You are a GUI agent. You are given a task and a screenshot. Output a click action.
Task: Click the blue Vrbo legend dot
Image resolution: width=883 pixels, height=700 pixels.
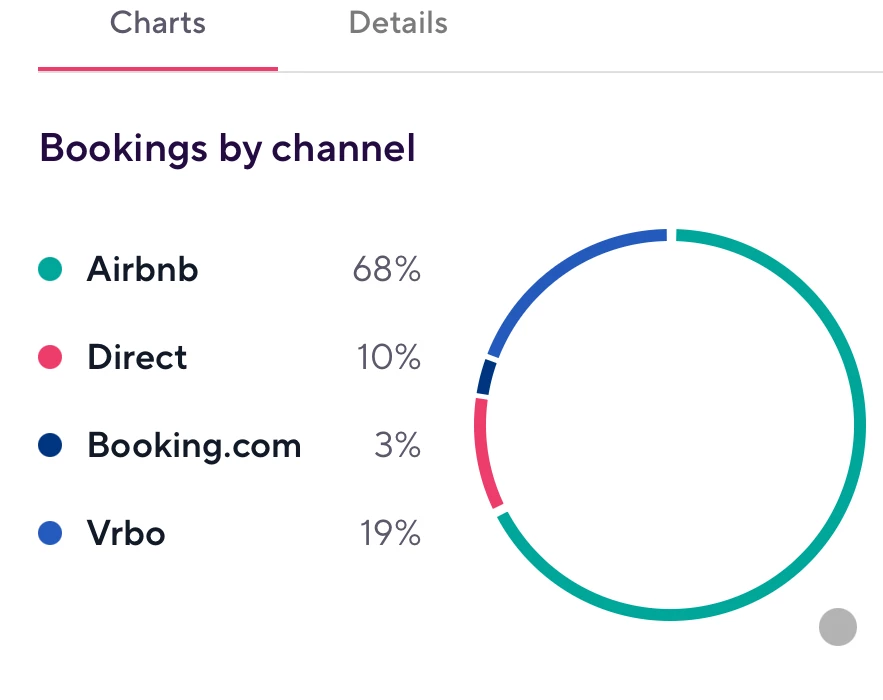coord(50,533)
